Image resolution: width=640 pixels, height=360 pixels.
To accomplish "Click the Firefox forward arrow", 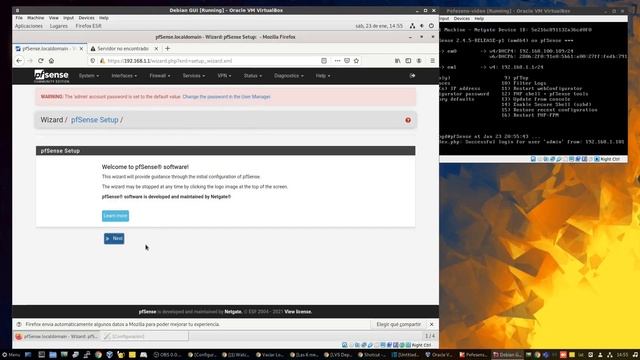I will [30, 60].
